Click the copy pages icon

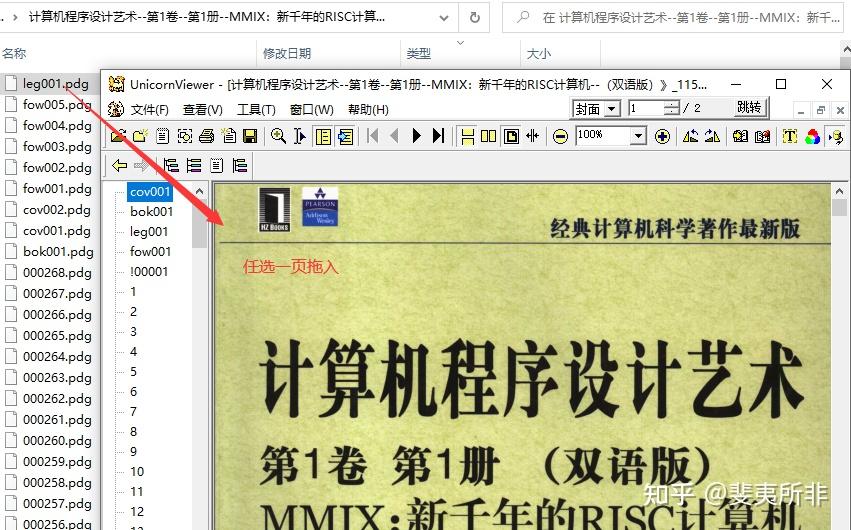[x=229, y=136]
